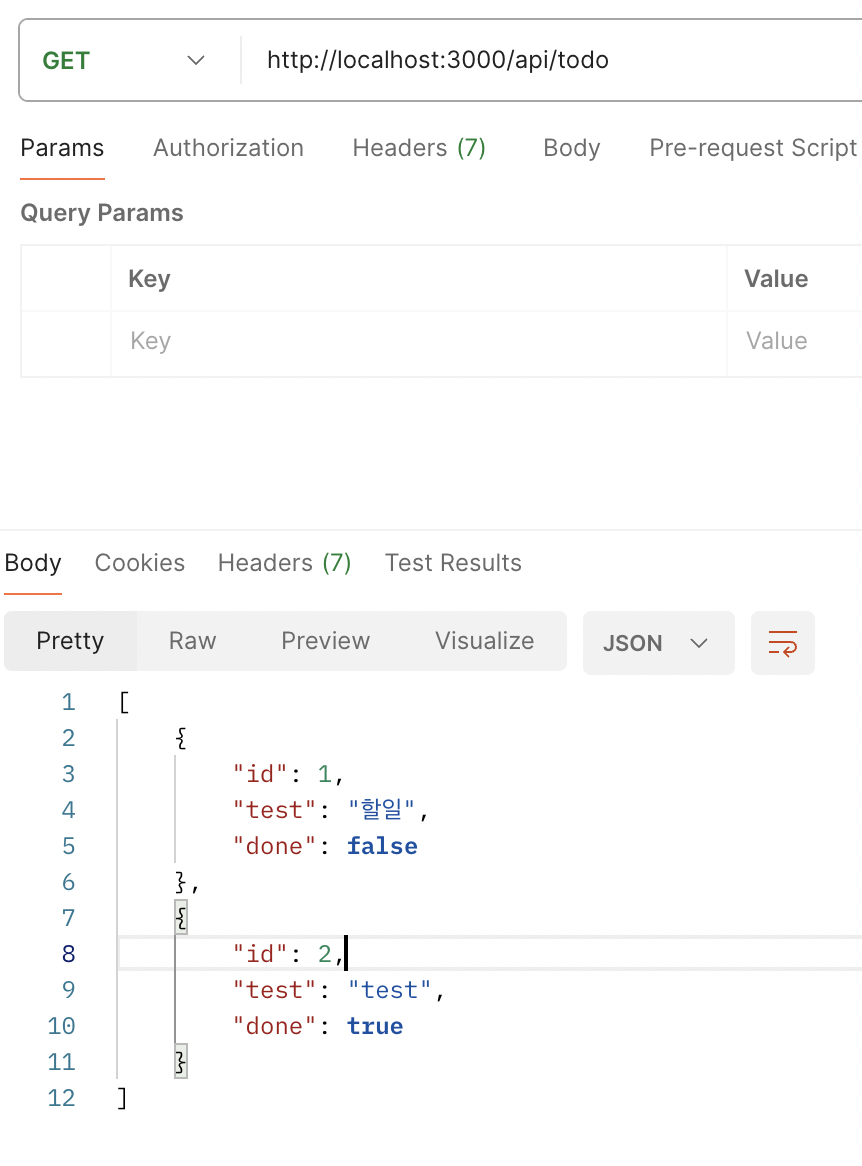Select the Pretty view button

click(70, 641)
